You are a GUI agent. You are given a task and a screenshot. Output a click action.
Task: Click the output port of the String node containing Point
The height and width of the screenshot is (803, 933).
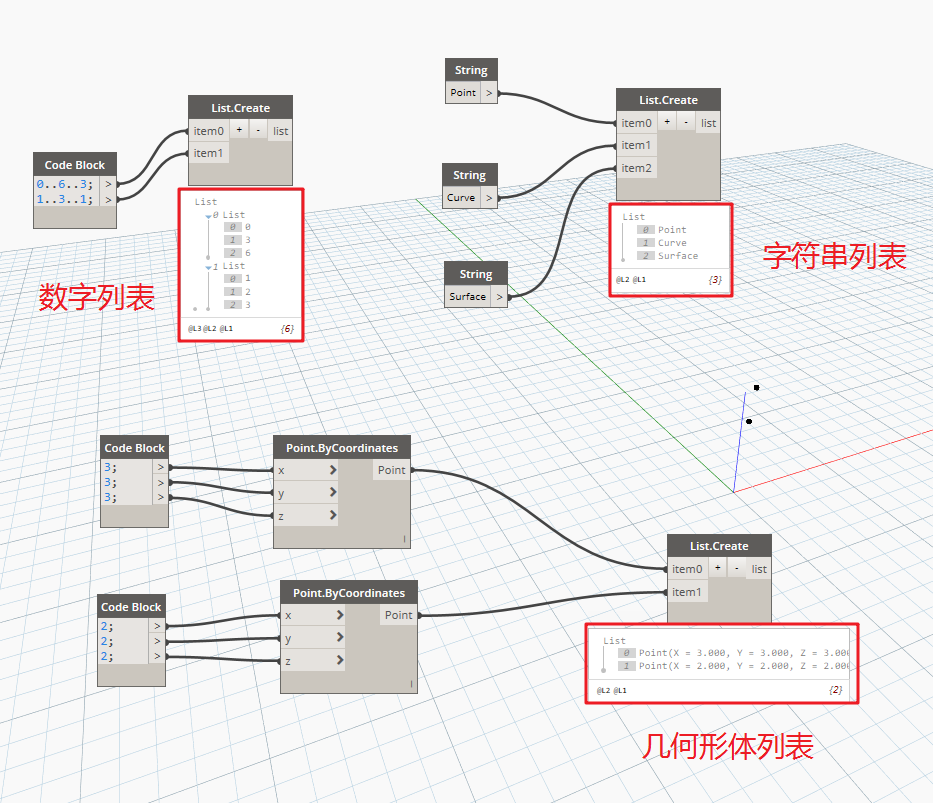coord(489,93)
